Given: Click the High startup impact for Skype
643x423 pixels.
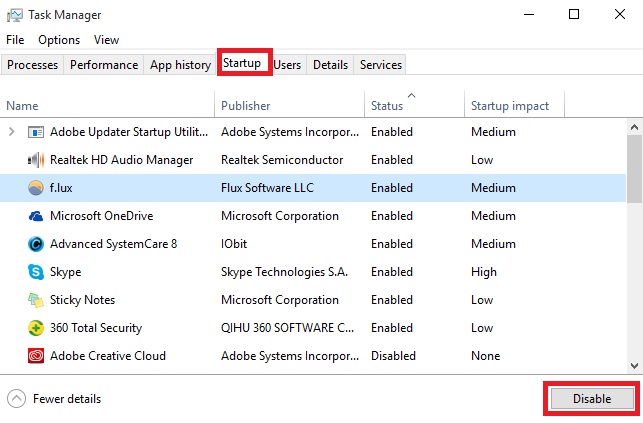Looking at the screenshot, I should (484, 272).
